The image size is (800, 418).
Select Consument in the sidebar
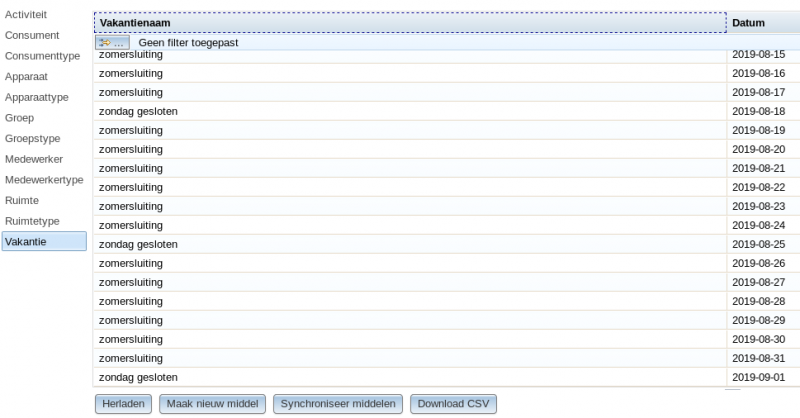(32, 35)
